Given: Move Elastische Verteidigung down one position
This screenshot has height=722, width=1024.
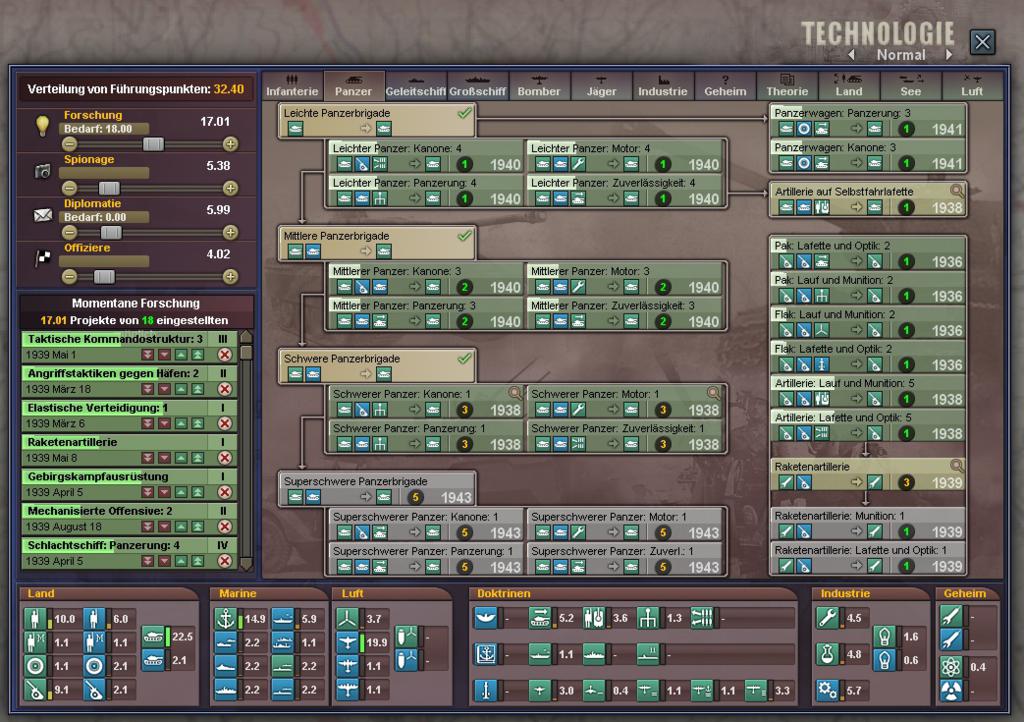Looking at the screenshot, I should pos(165,424).
